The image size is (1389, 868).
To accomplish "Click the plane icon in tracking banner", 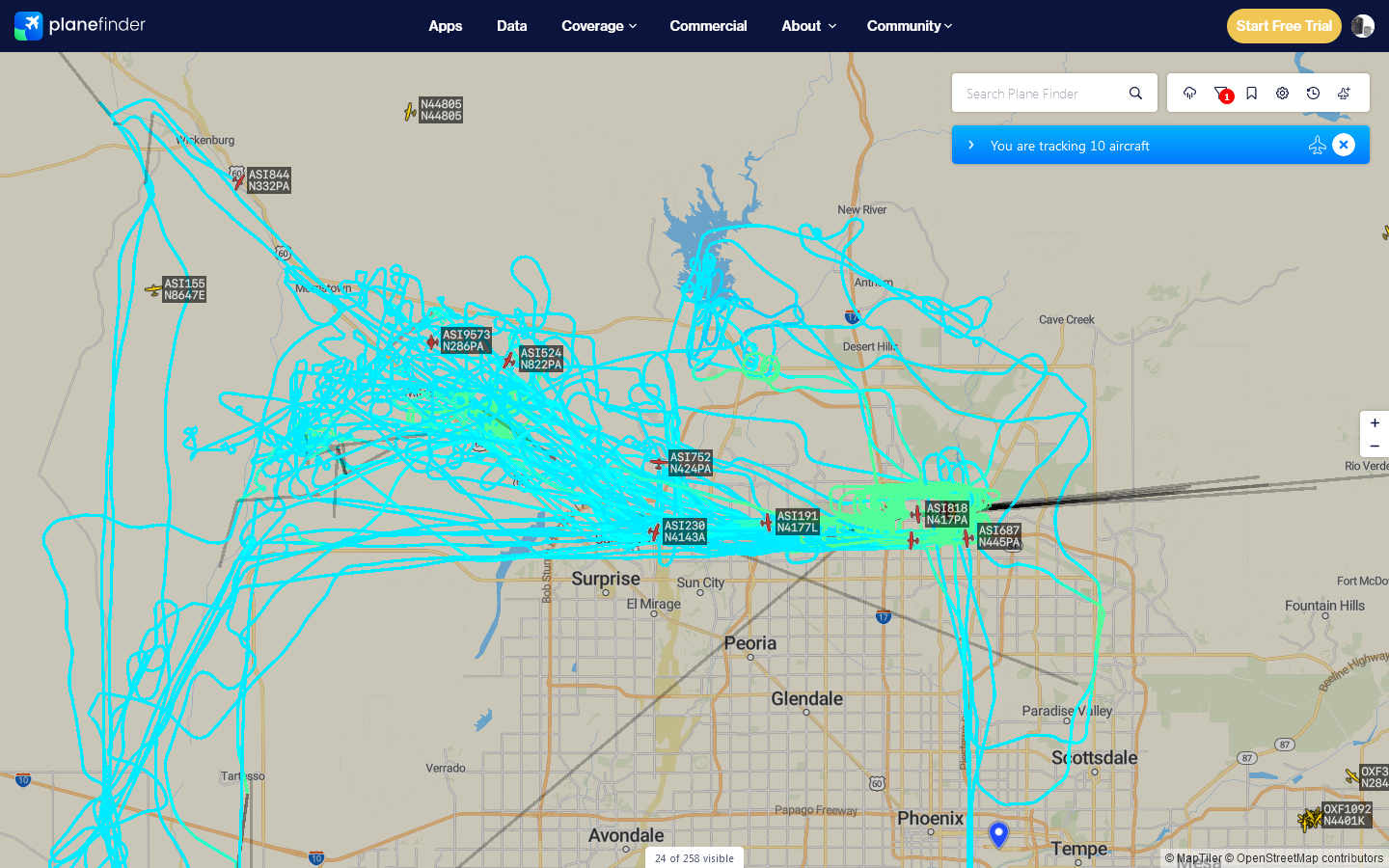I will click(1317, 145).
